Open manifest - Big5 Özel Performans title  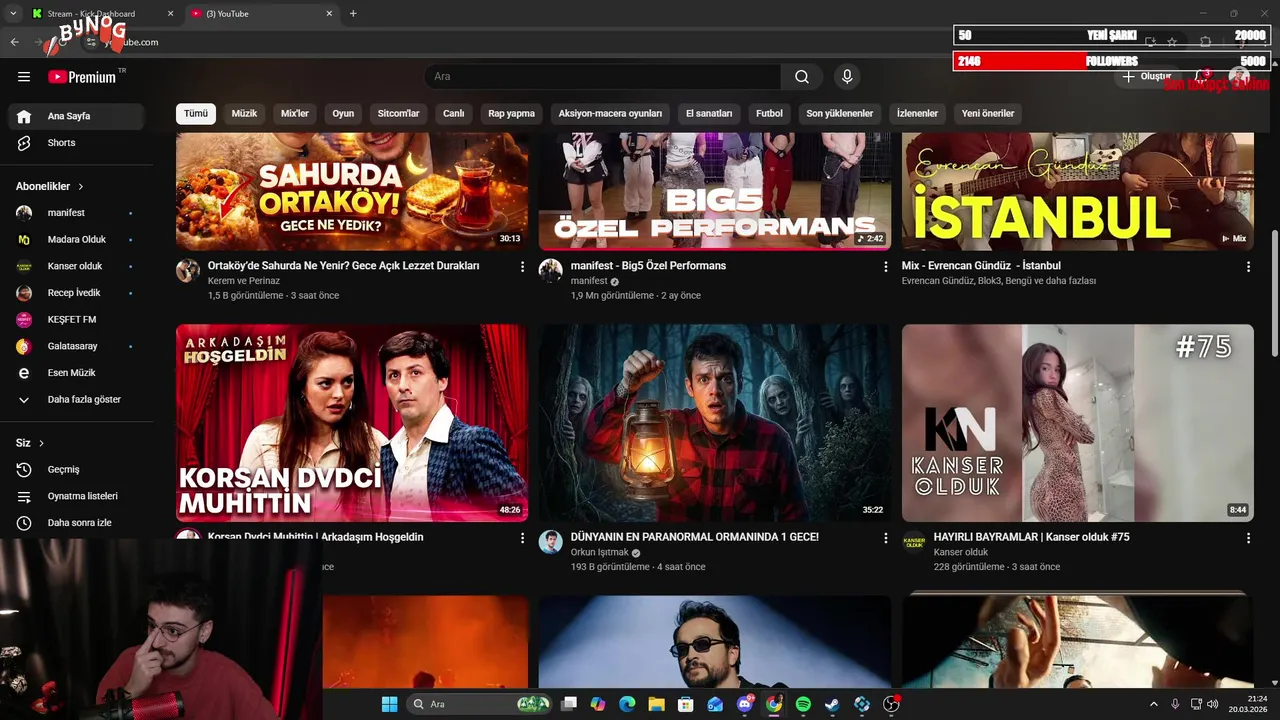click(648, 266)
